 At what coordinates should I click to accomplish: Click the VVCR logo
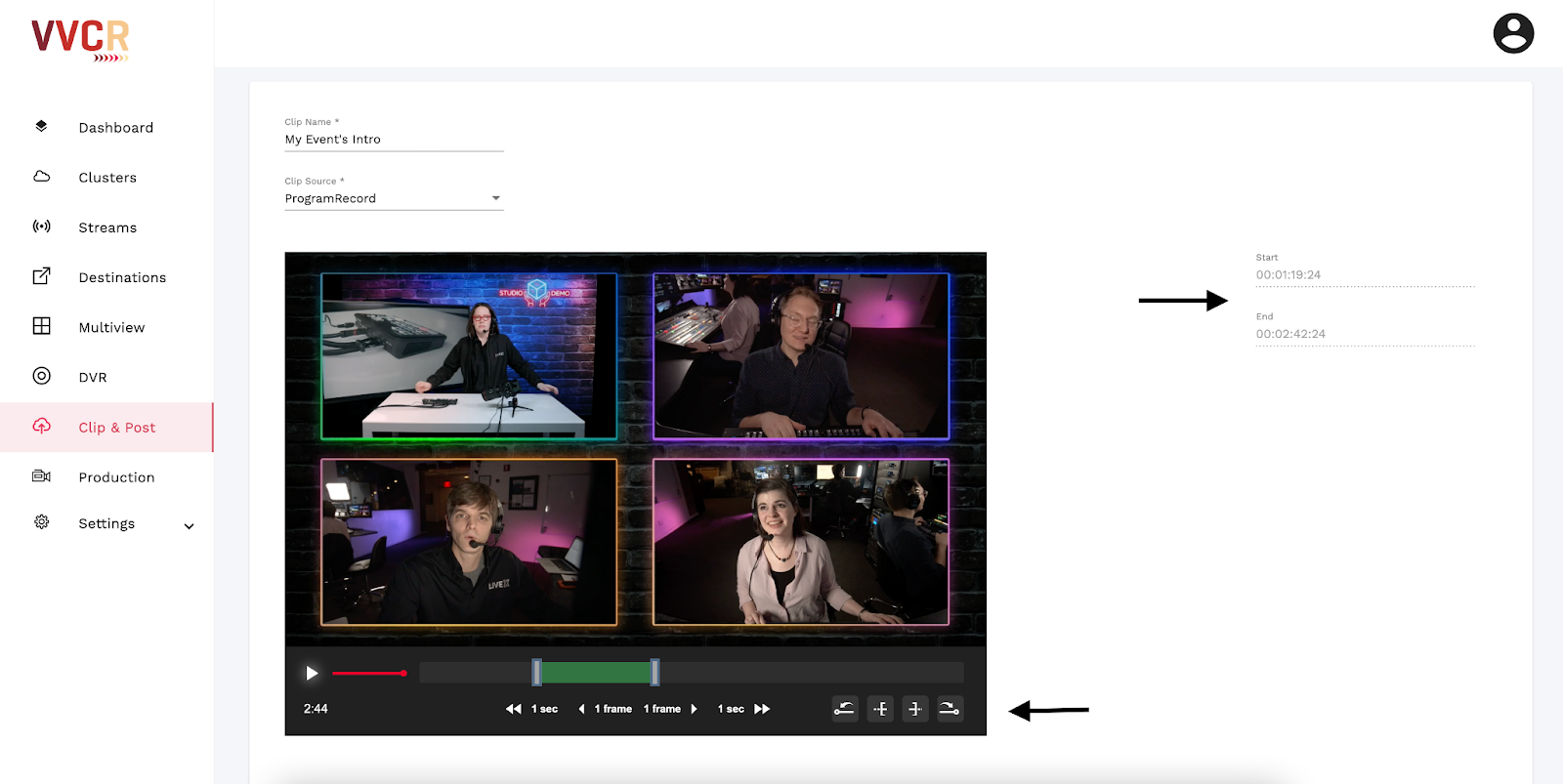click(80, 40)
